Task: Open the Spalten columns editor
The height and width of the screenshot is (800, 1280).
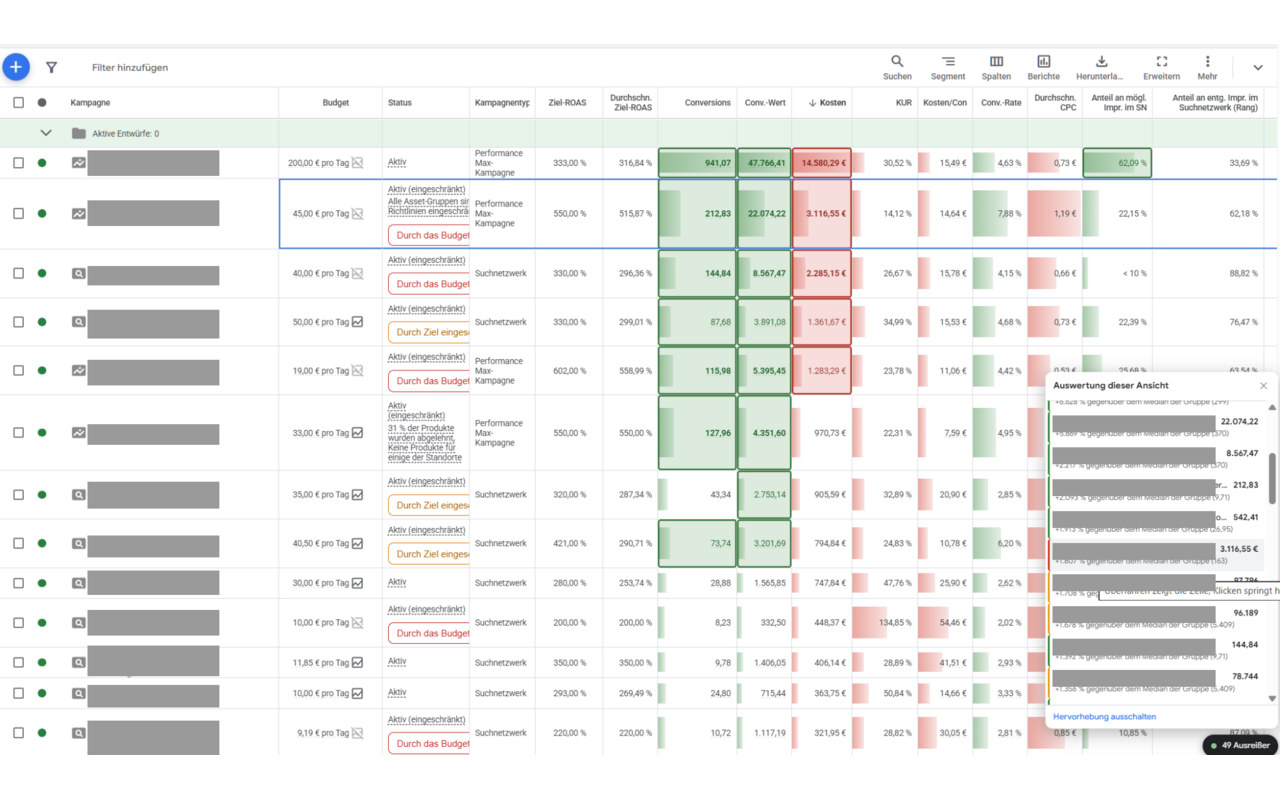Action: (x=996, y=68)
